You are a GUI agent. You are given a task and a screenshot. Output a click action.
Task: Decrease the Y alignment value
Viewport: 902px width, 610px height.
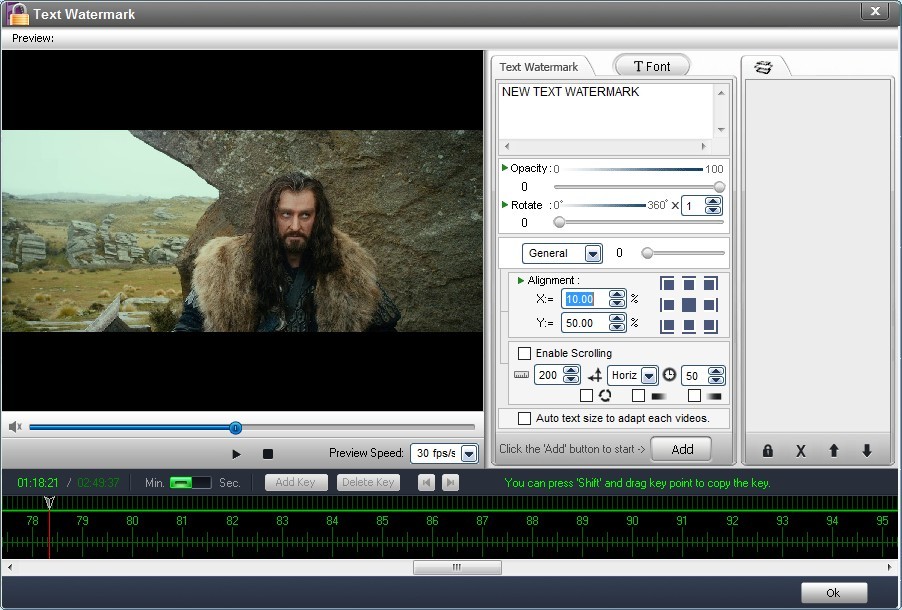(617, 327)
